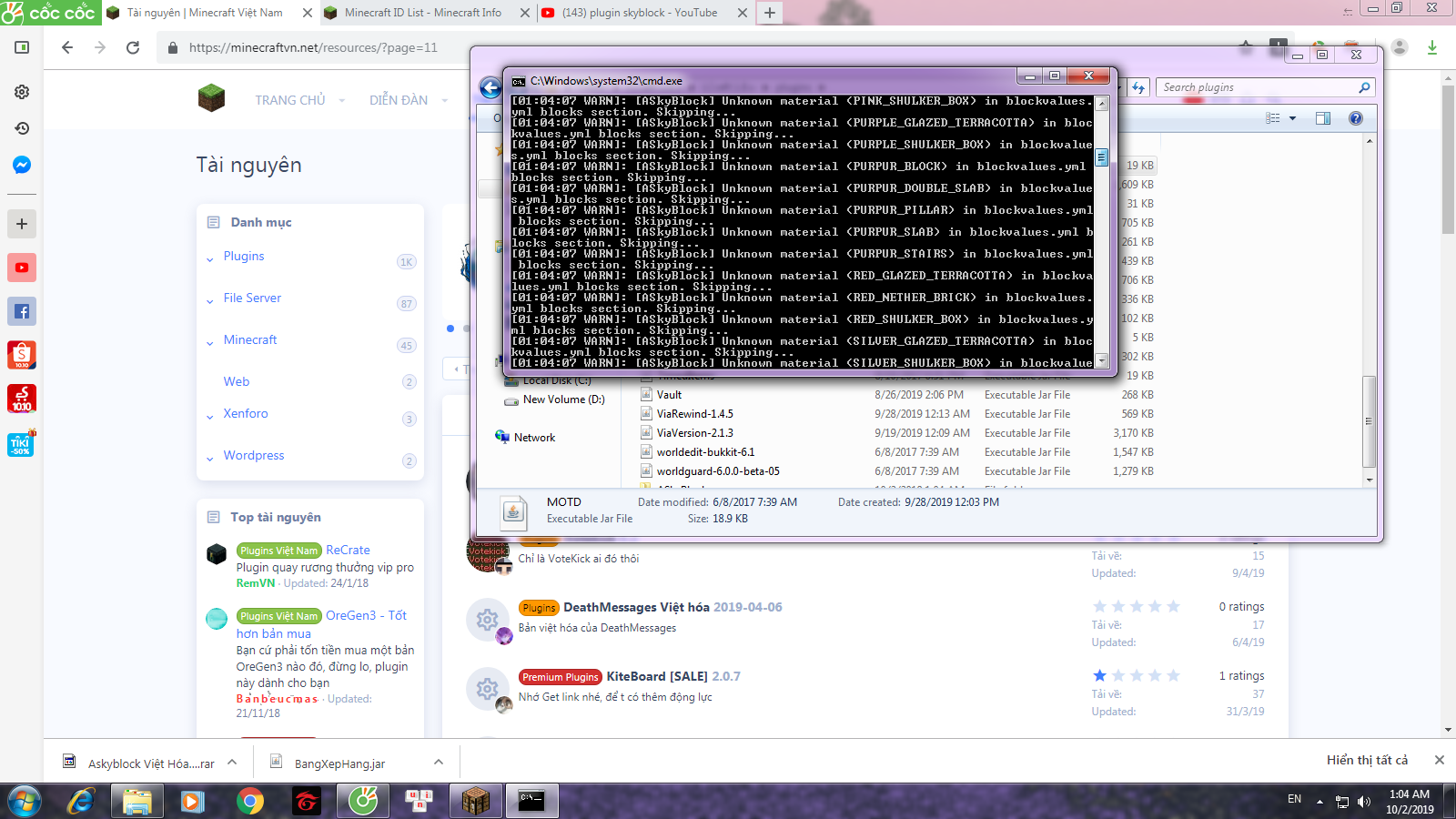Open a new browser tab
This screenshot has width=1456, height=819.
point(770,13)
